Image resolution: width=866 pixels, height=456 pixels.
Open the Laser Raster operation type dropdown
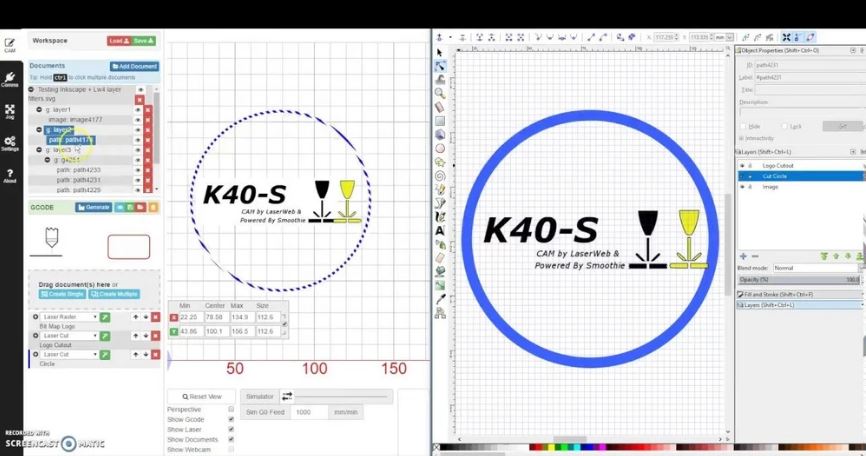pyautogui.click(x=66, y=317)
